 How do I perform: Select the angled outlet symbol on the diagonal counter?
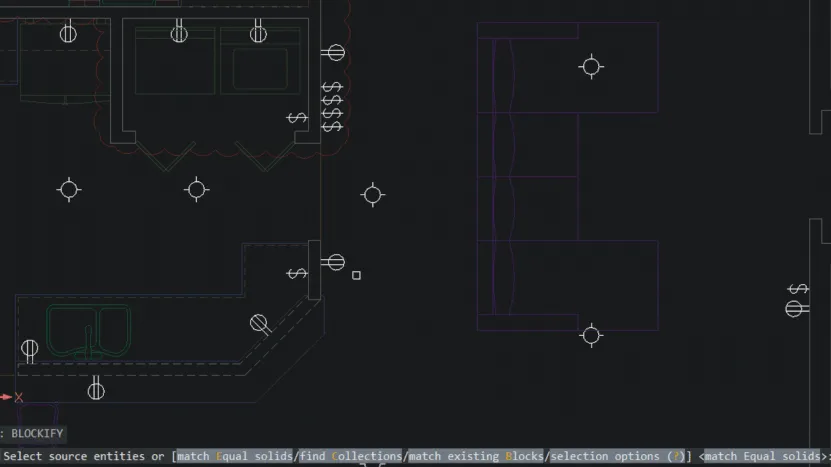pyautogui.click(x=260, y=324)
